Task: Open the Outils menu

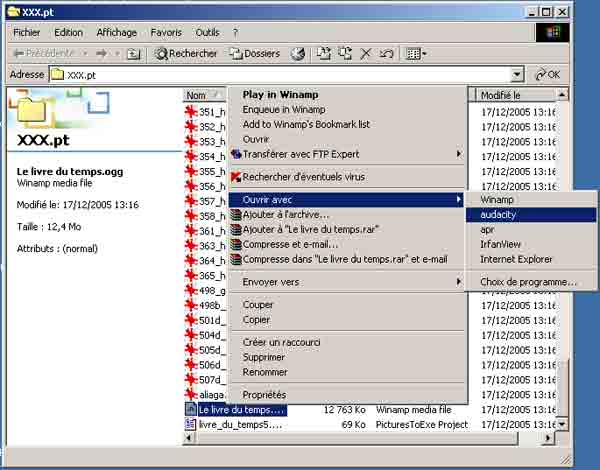Action: point(207,33)
